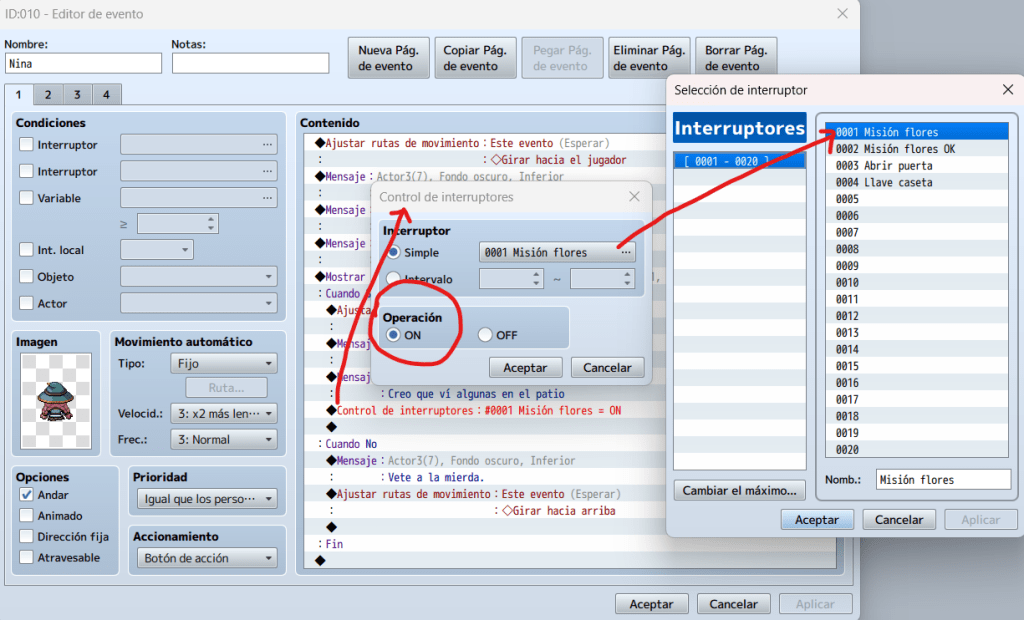This screenshot has width=1024, height=620.
Task: Choose the Intervalo radio button
Action: [395, 279]
